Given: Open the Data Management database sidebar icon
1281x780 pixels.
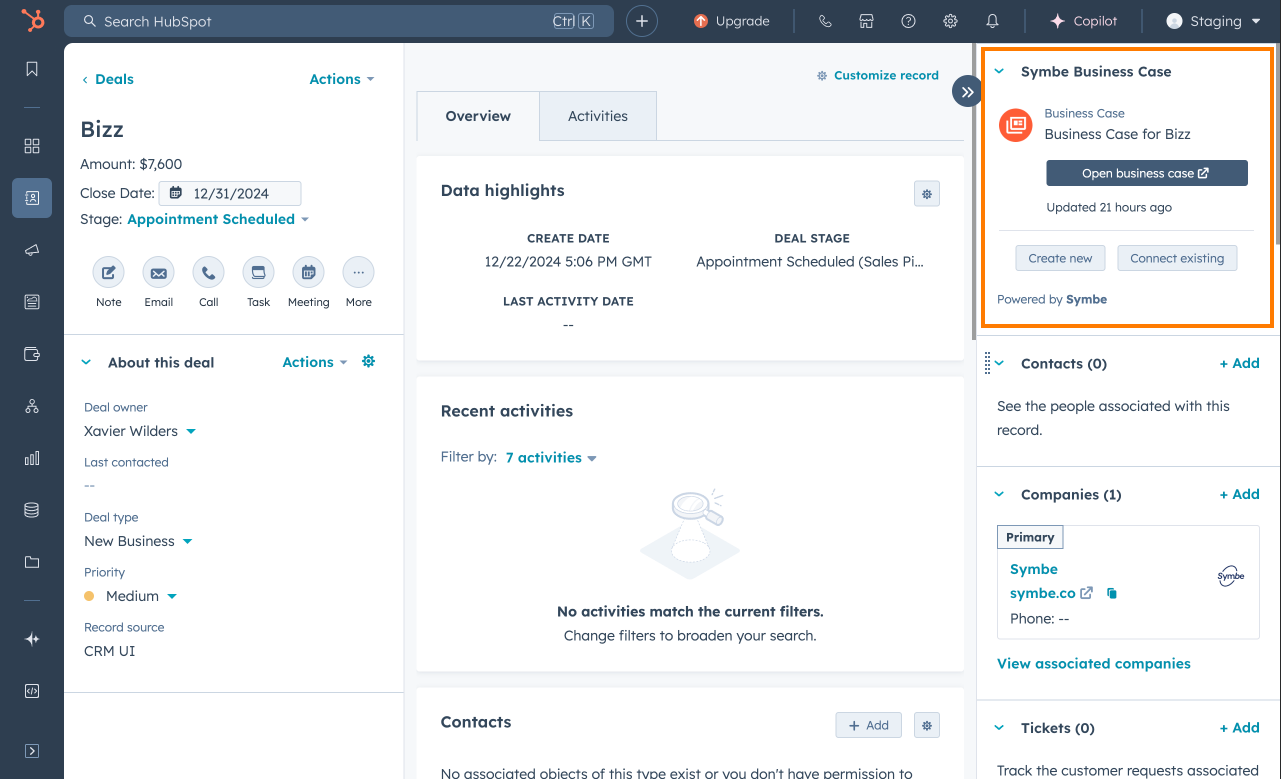Looking at the screenshot, I should pos(32,510).
